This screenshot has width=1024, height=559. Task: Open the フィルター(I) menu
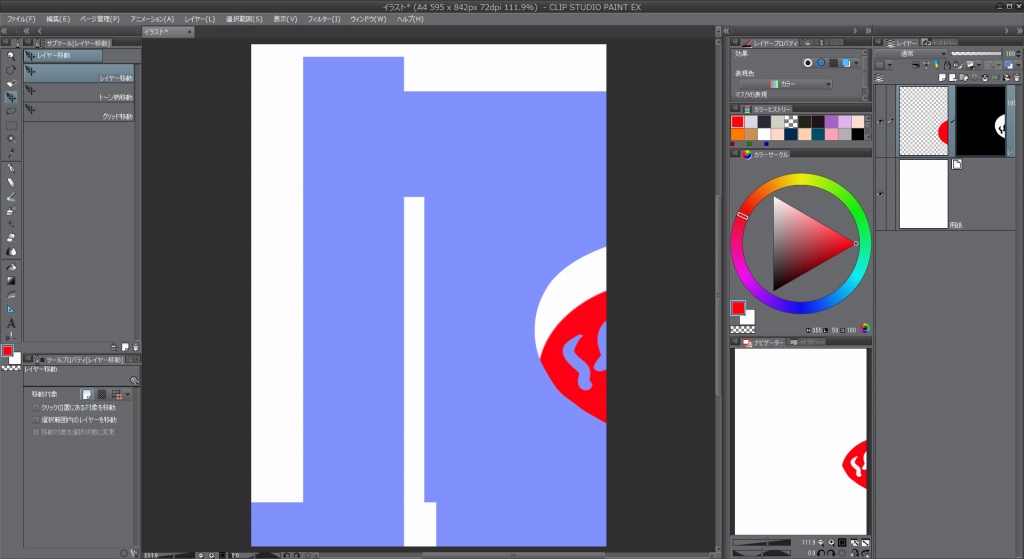323,19
